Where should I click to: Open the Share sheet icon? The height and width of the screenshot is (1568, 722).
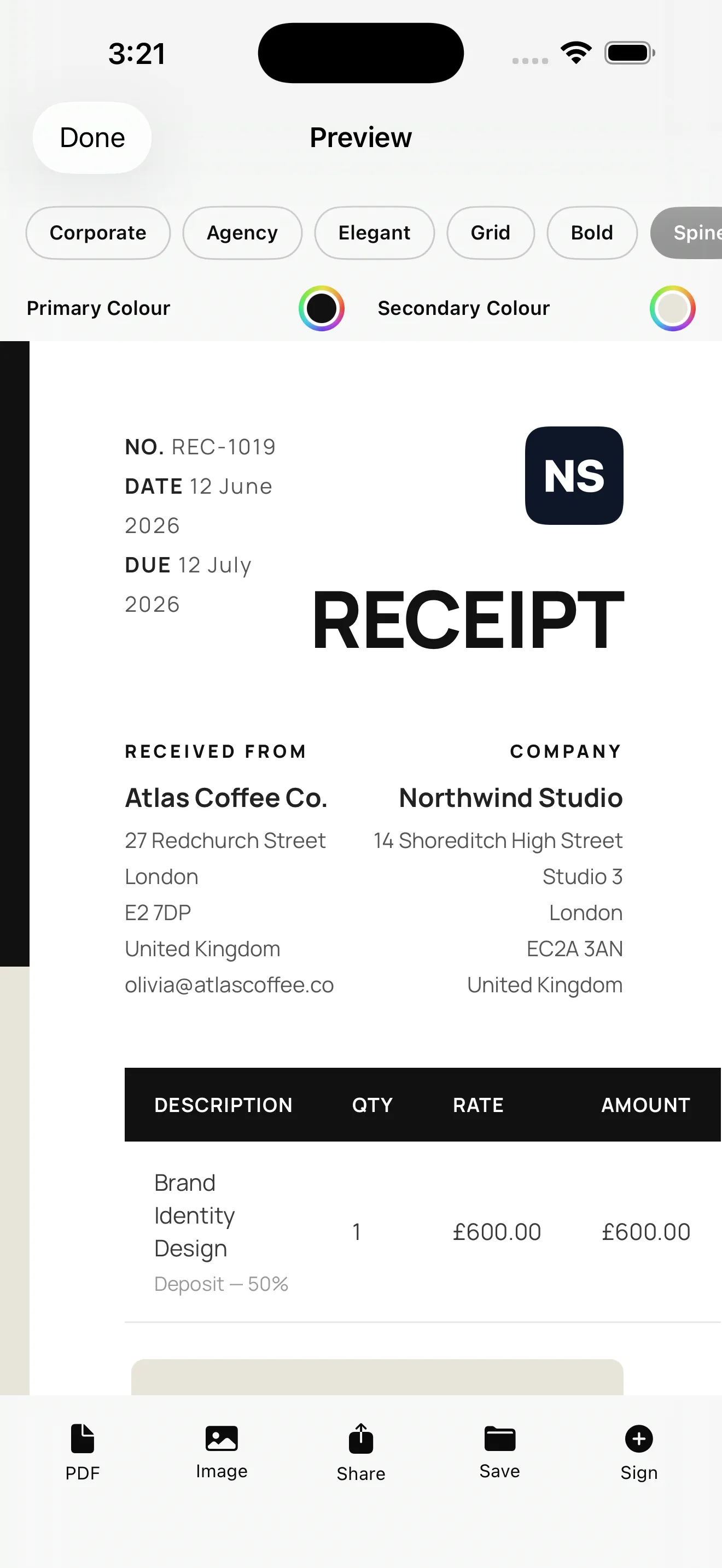[361, 1438]
